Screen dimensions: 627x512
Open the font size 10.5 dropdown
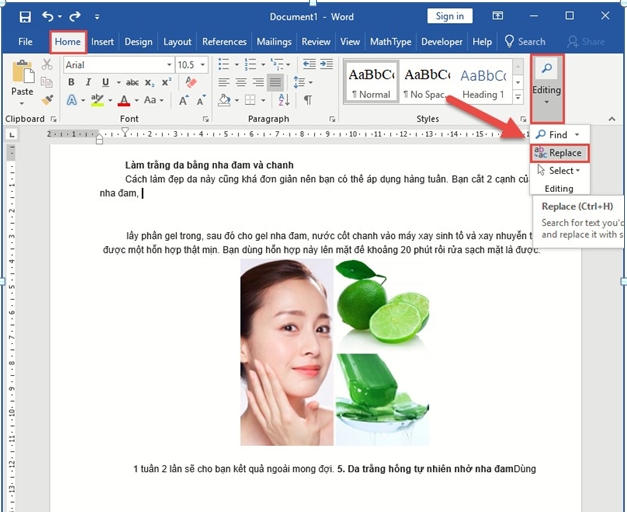(x=203, y=64)
